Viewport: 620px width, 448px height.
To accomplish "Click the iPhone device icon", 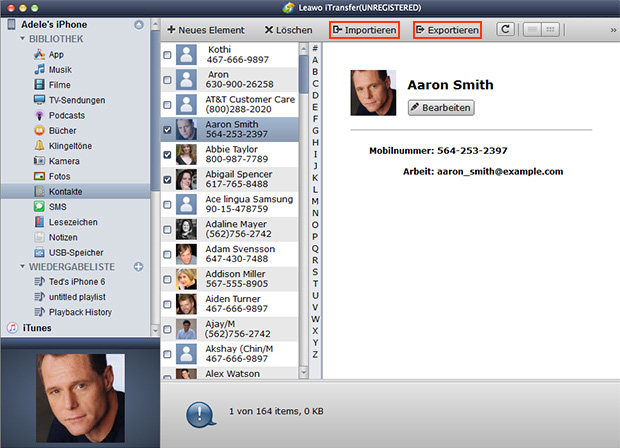I will click(11, 24).
